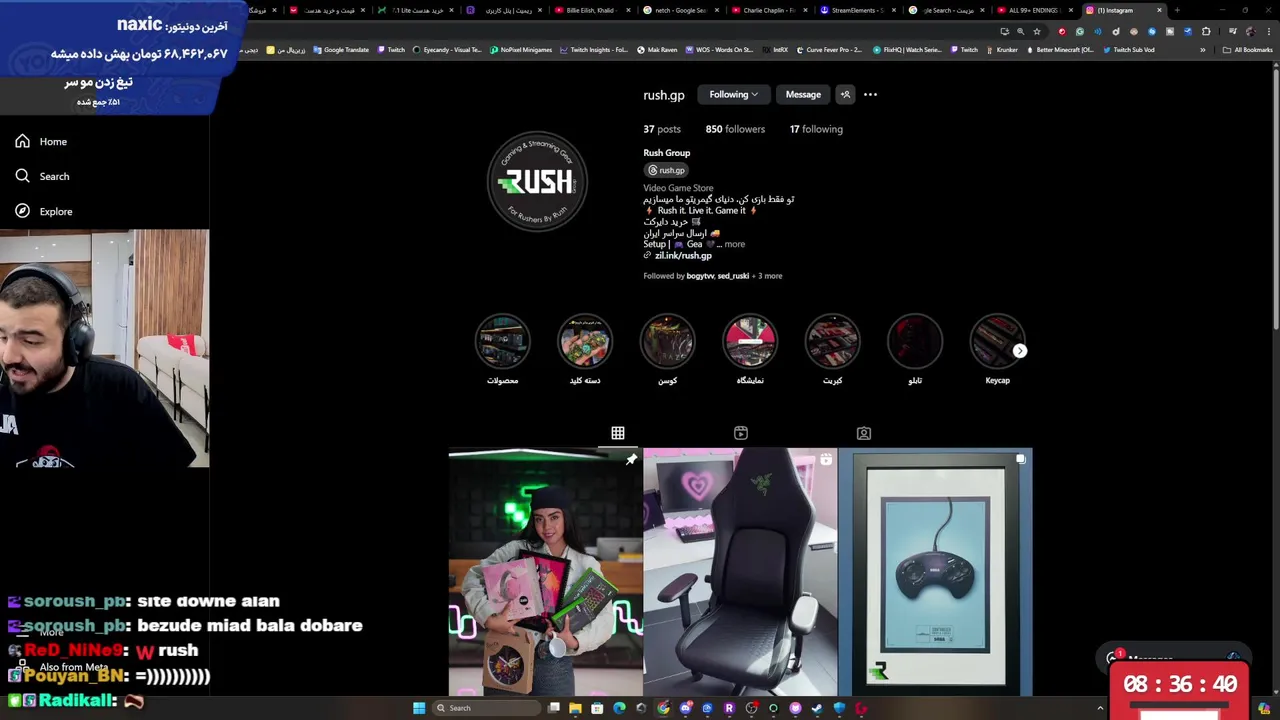The image size is (1280, 720).
Task: Open the framed Sega controller poster post
Action: (x=935, y=572)
